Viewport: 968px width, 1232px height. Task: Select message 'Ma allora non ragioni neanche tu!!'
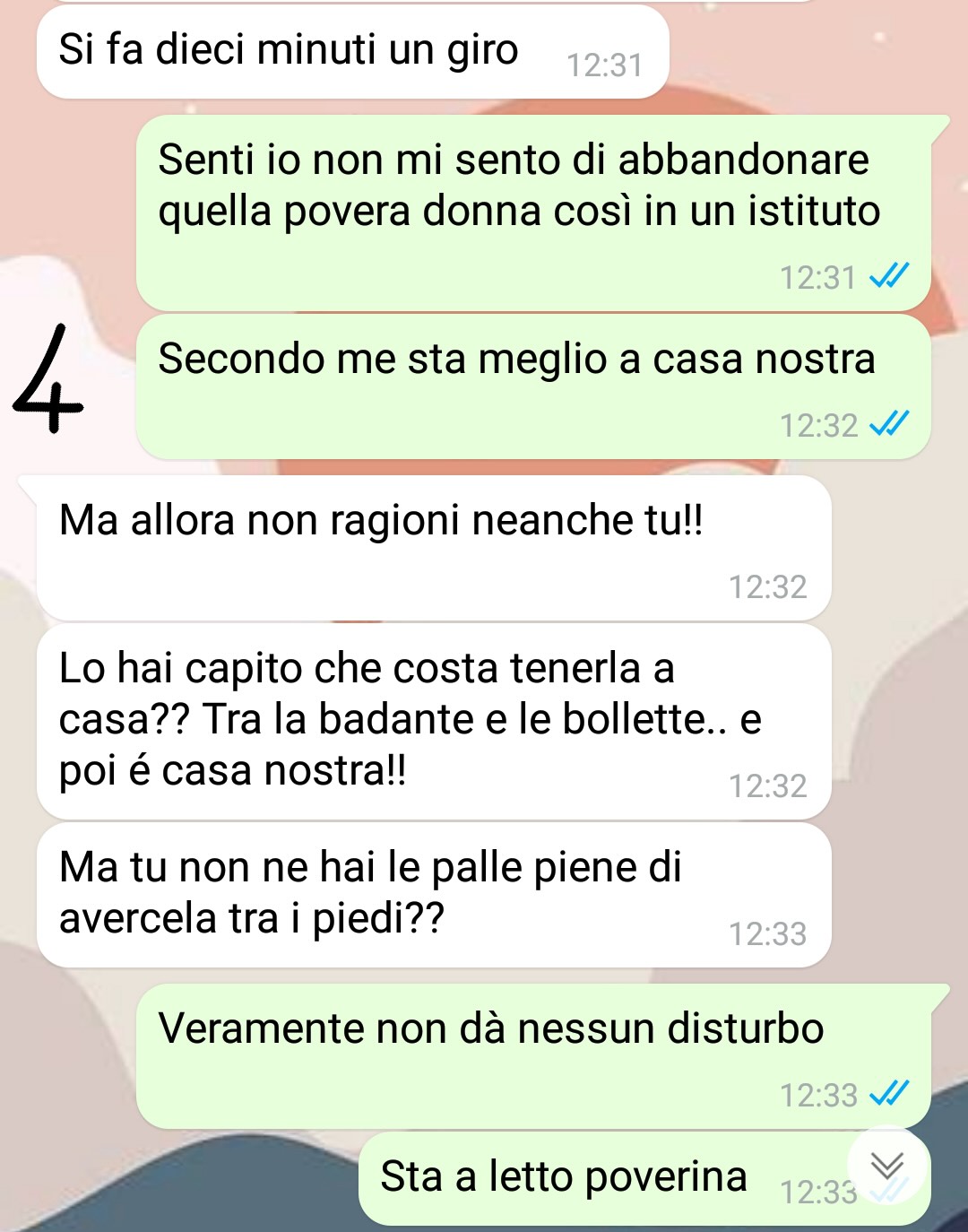tap(434, 548)
